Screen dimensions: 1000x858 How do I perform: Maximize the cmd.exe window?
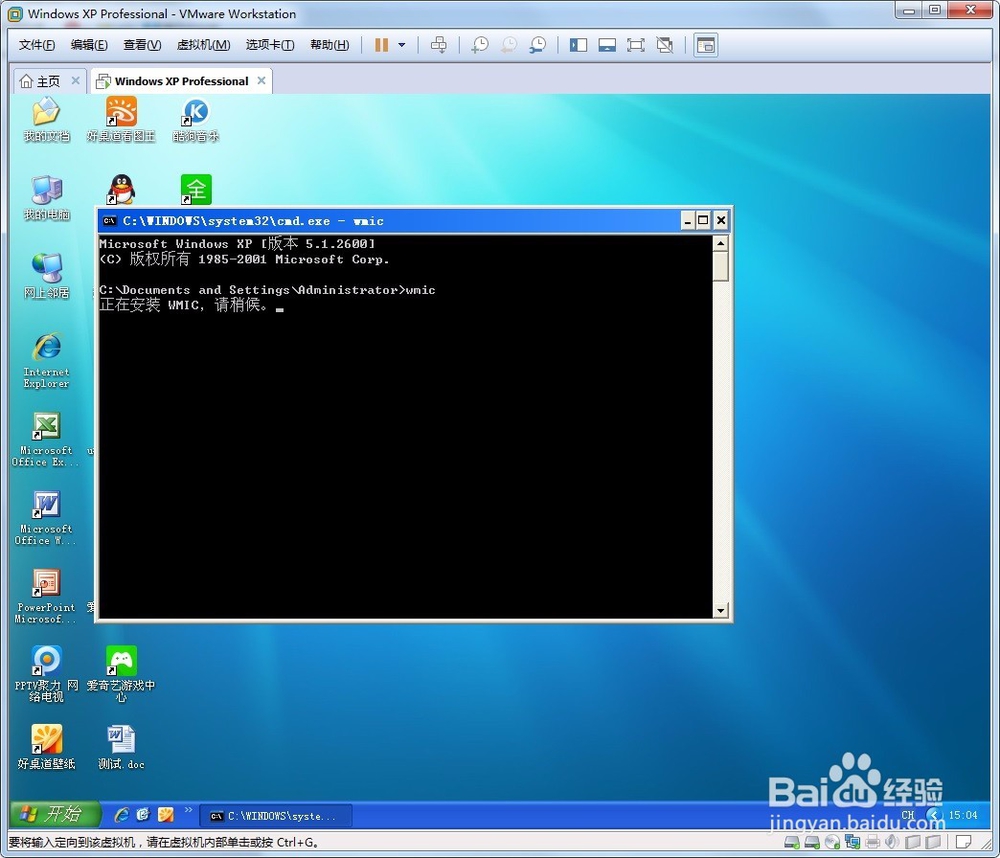[x=703, y=221]
